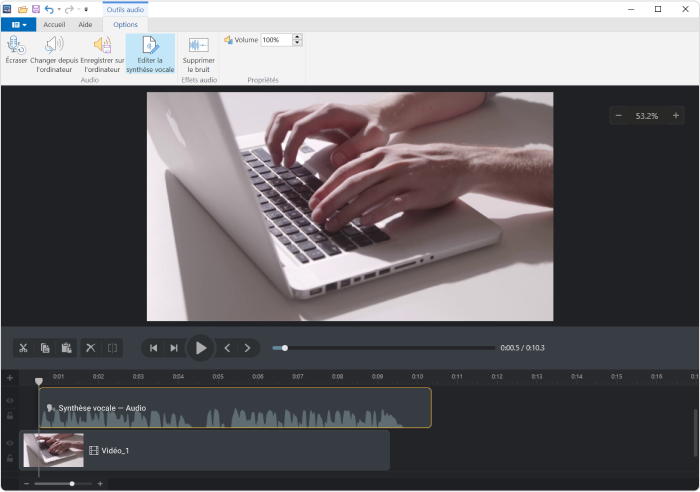Select the Options tab
Viewport: 700px width, 492px height.
coord(125,25)
